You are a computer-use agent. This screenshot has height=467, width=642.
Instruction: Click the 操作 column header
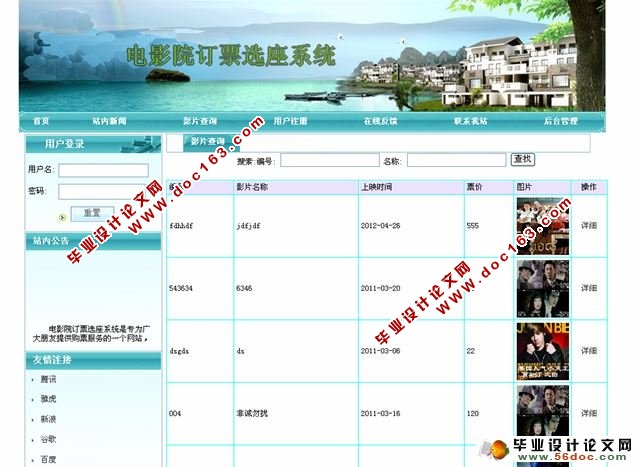click(589, 187)
